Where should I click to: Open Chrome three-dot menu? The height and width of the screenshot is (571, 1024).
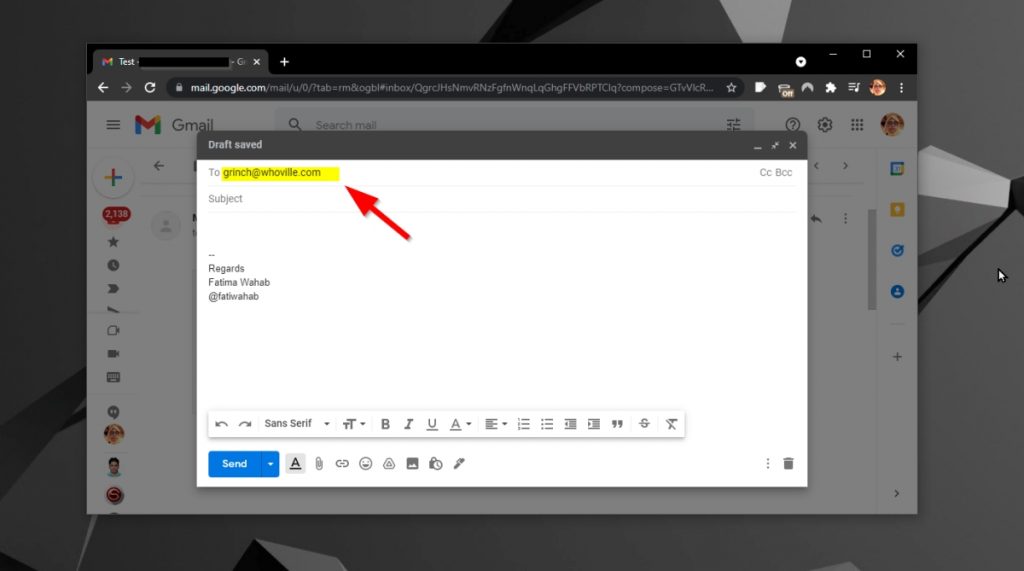[901, 88]
